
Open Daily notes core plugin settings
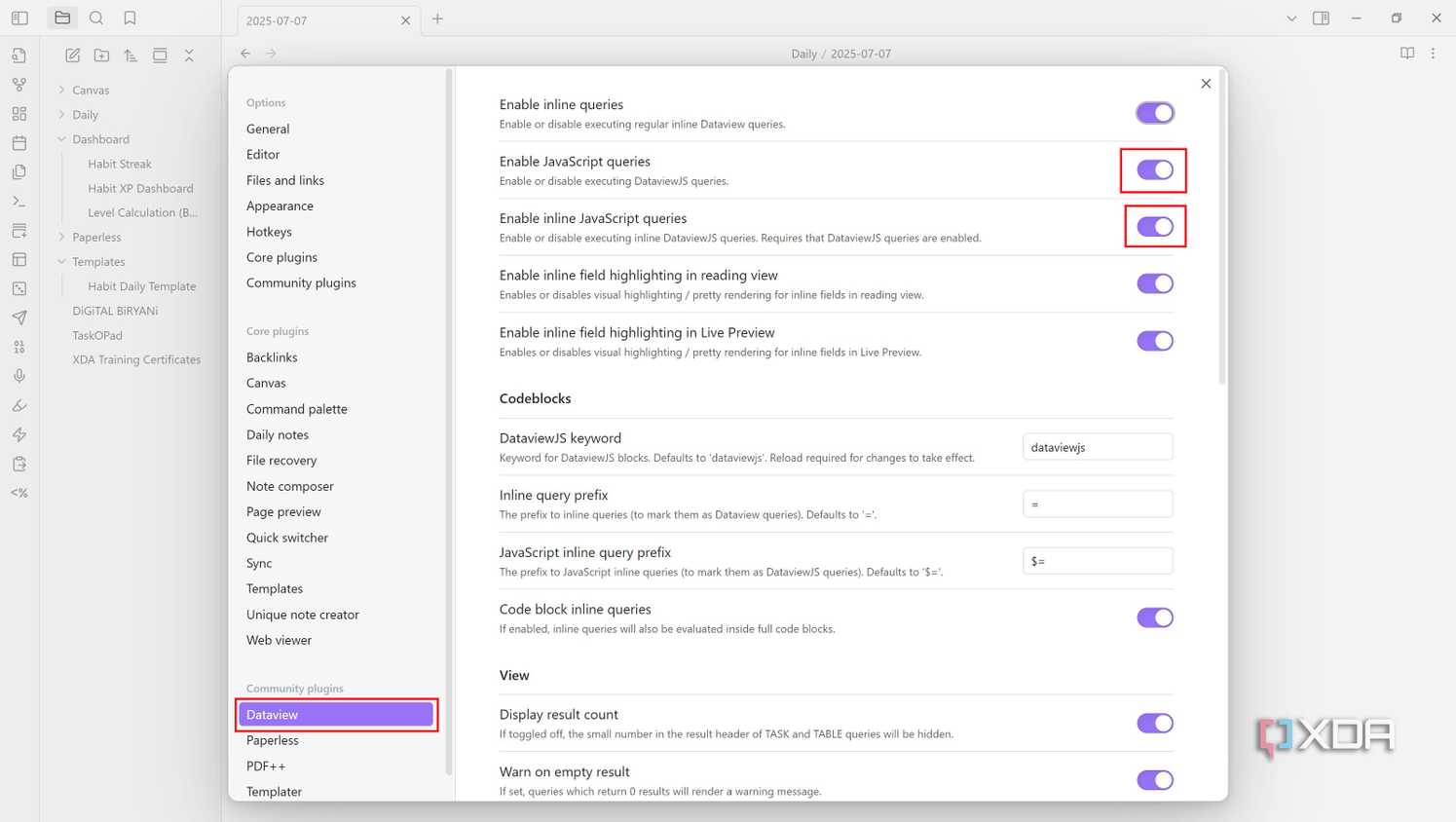(278, 434)
